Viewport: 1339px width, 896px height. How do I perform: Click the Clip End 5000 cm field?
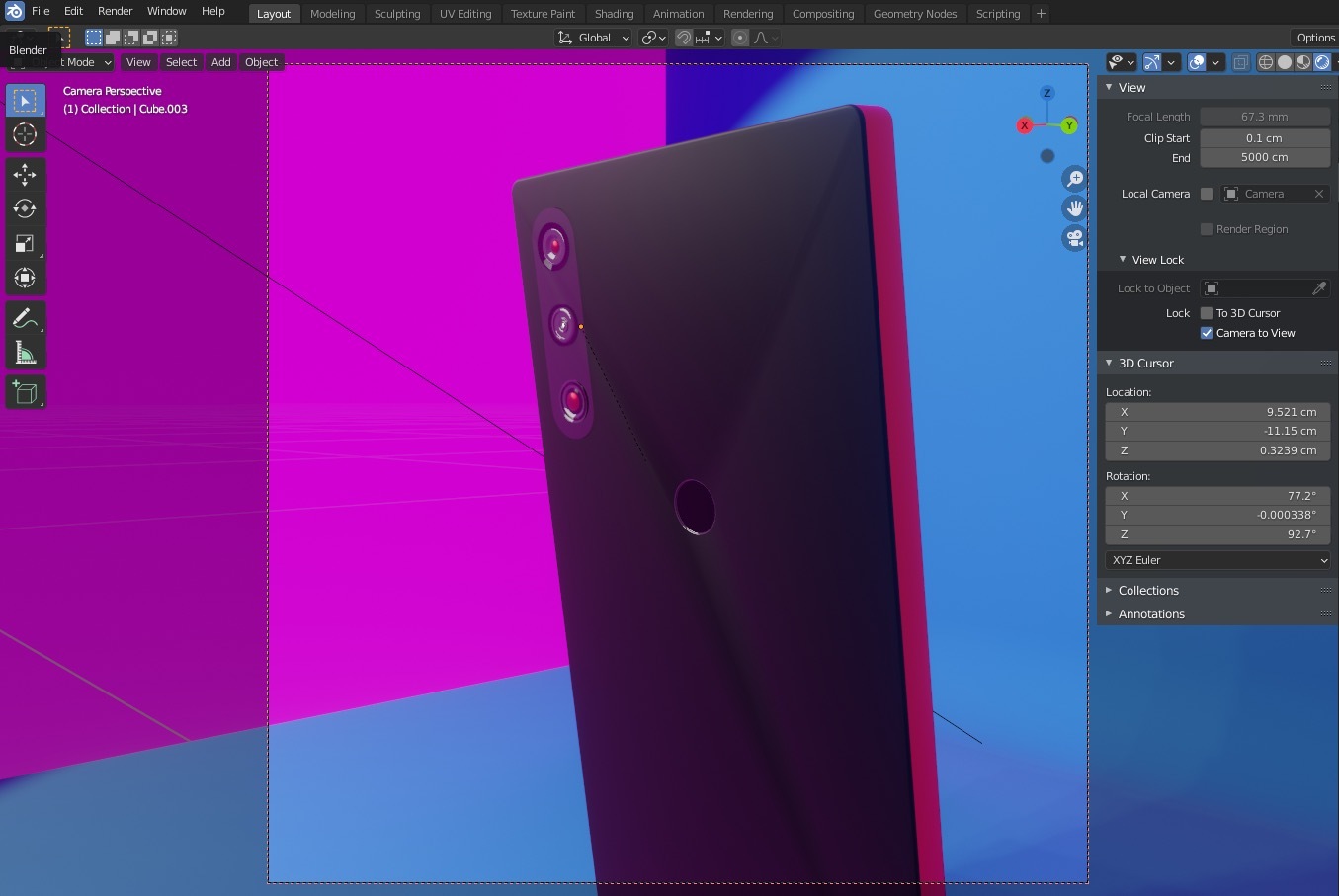(x=1265, y=157)
